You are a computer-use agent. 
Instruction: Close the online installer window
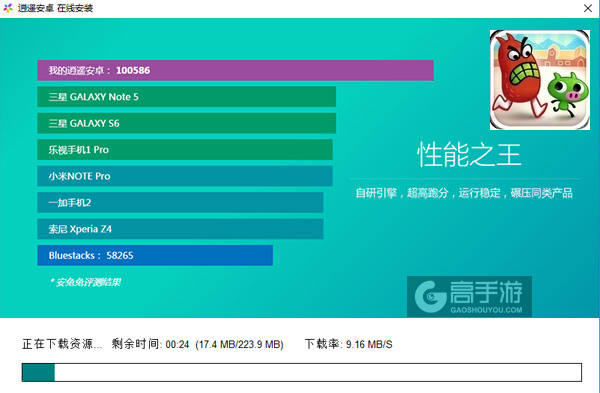(588, 8)
